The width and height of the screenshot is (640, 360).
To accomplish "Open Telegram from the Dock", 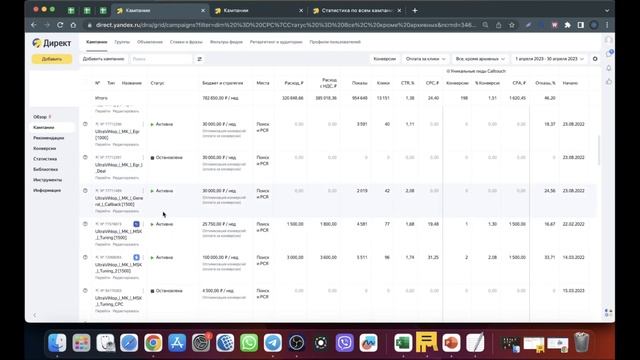I will (x=273, y=342).
